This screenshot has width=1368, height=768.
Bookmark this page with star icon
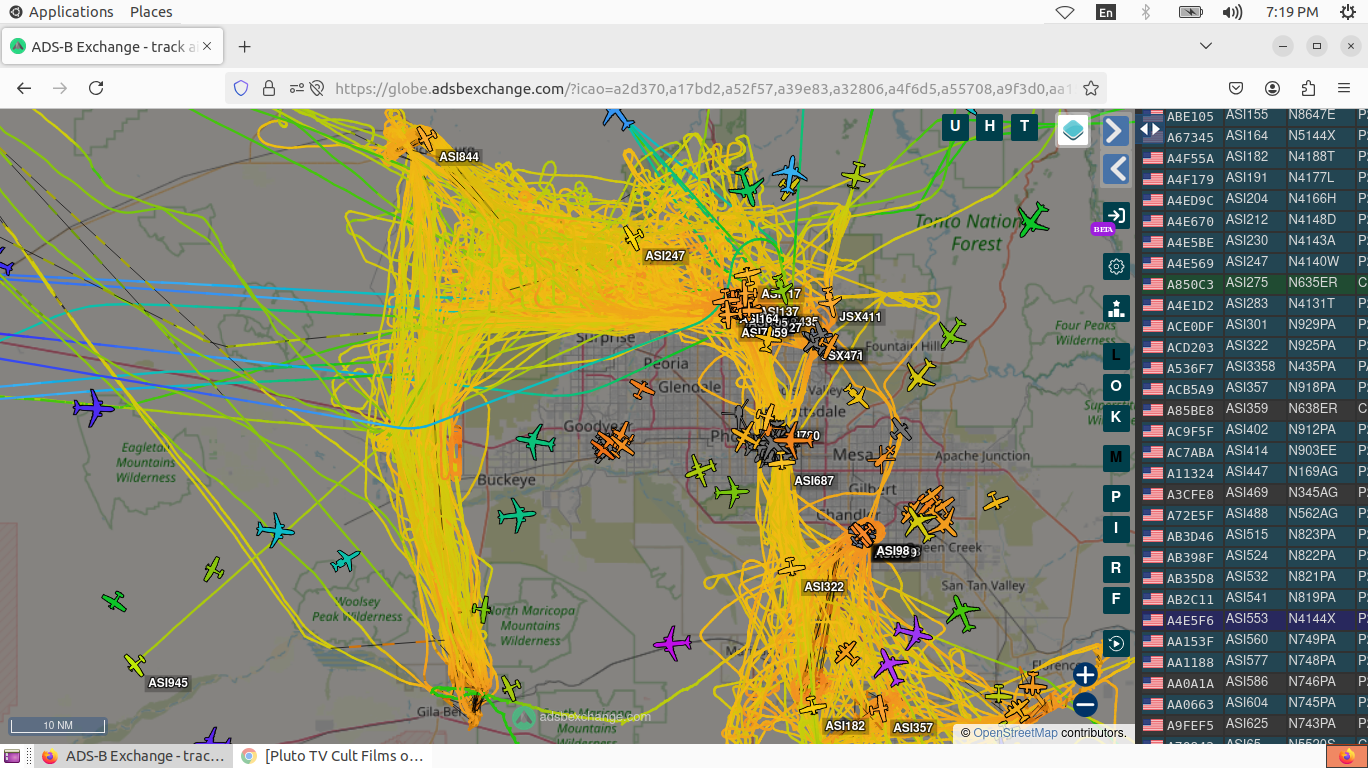(x=1091, y=88)
